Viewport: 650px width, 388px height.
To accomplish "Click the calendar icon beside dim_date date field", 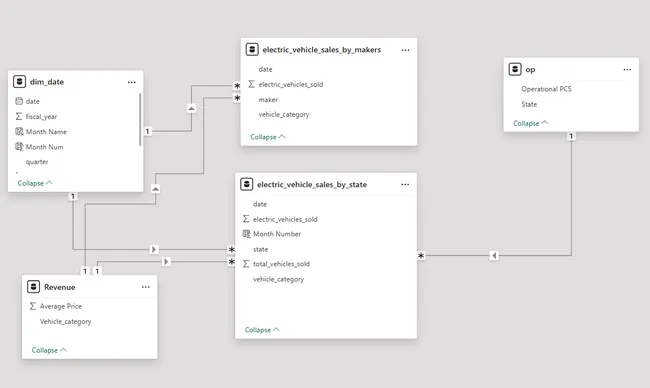I will (x=19, y=101).
